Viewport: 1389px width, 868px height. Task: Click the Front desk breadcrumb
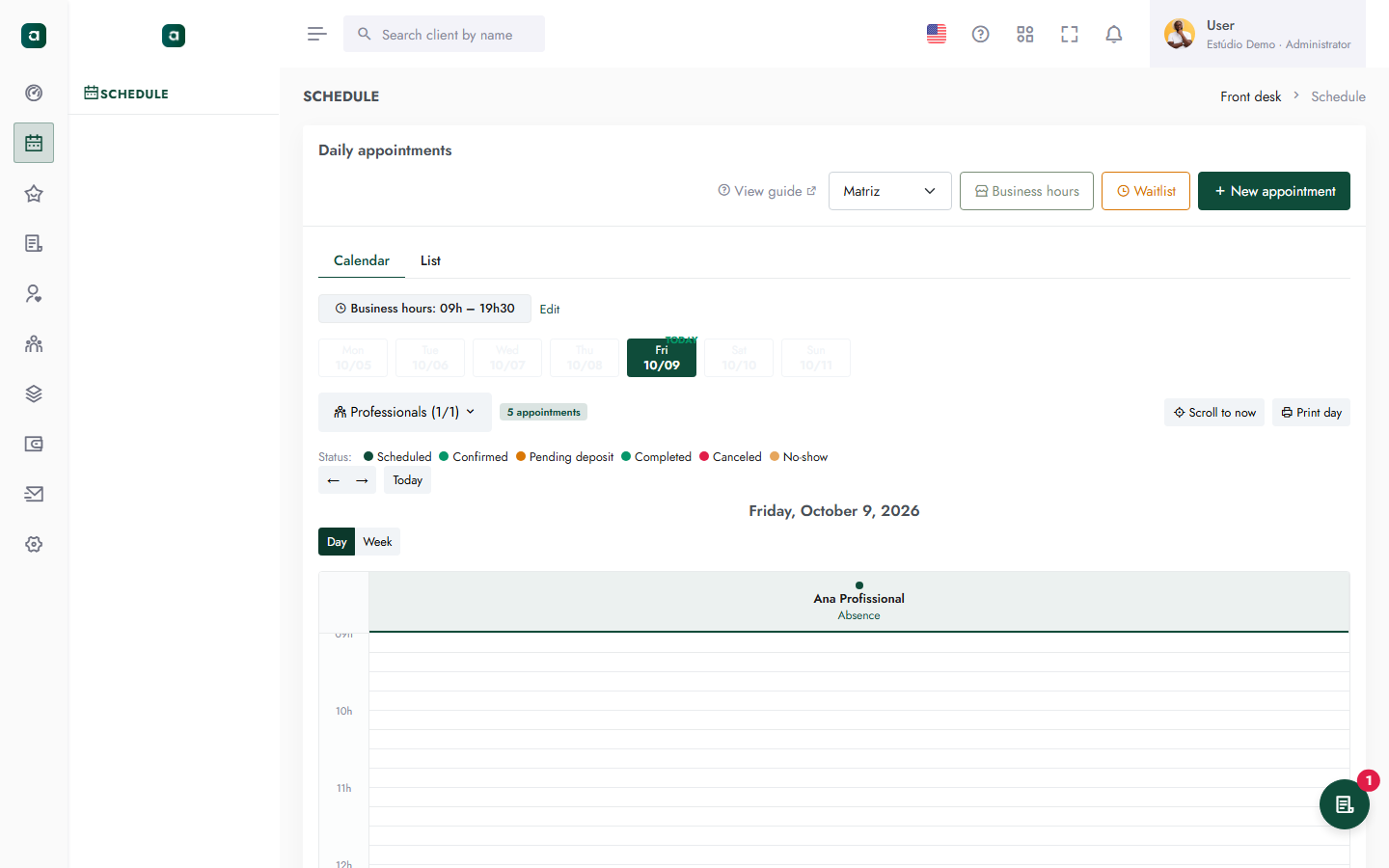click(x=1250, y=96)
